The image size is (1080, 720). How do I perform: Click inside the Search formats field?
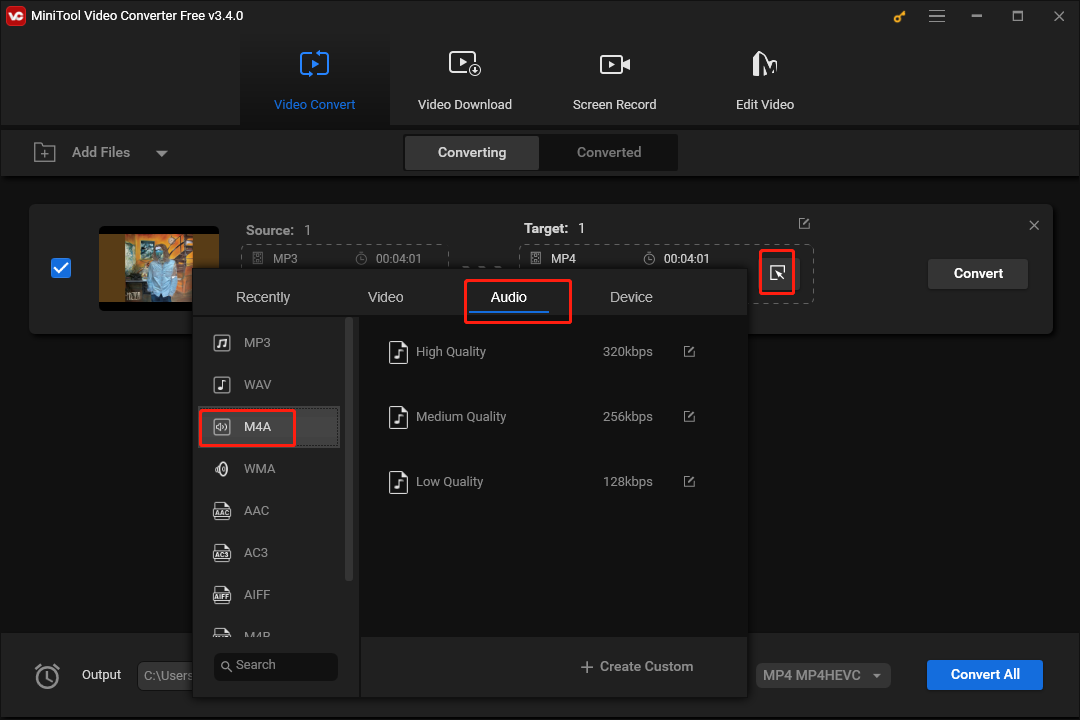(x=275, y=666)
